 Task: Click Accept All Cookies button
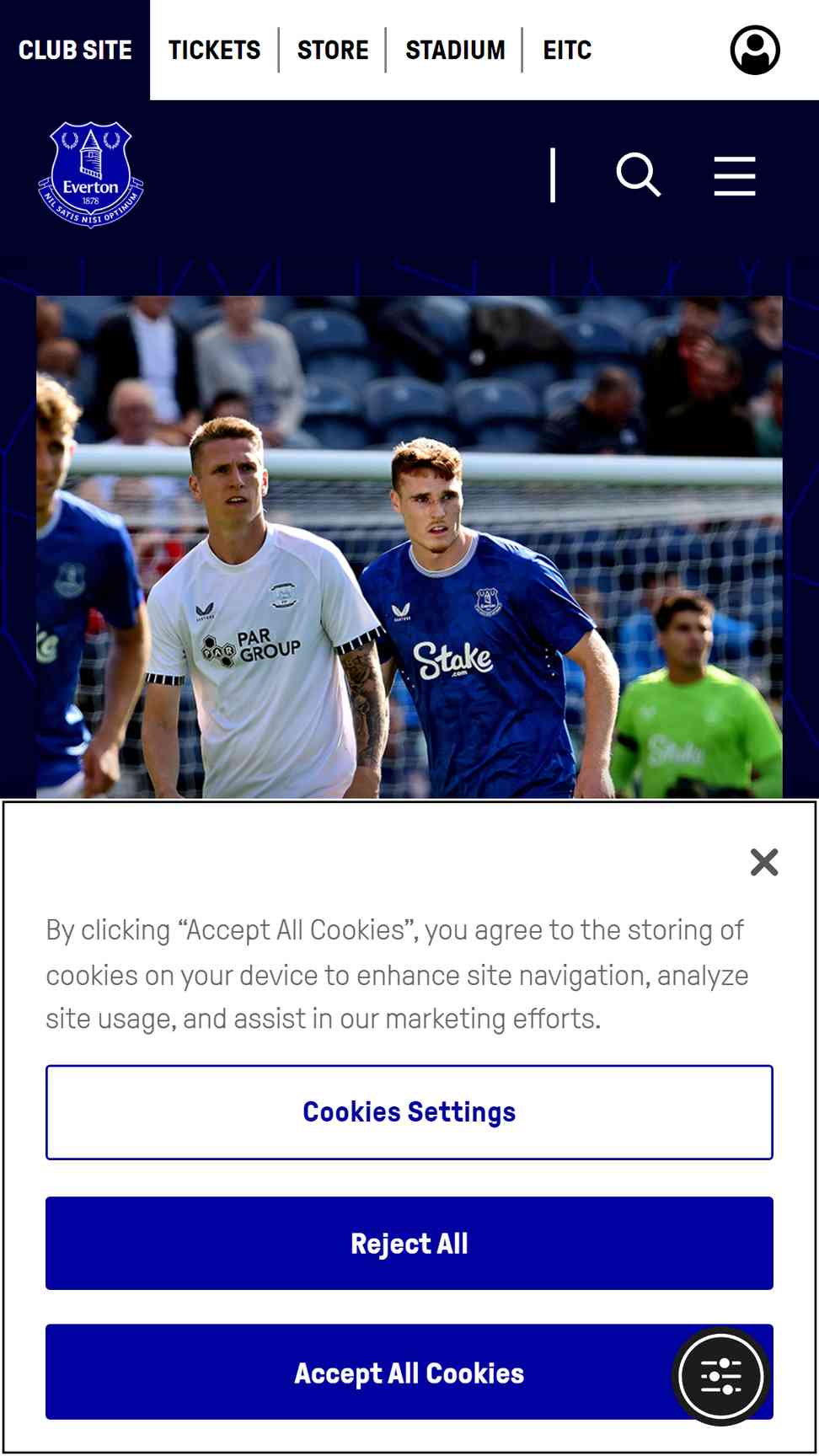point(409,1373)
